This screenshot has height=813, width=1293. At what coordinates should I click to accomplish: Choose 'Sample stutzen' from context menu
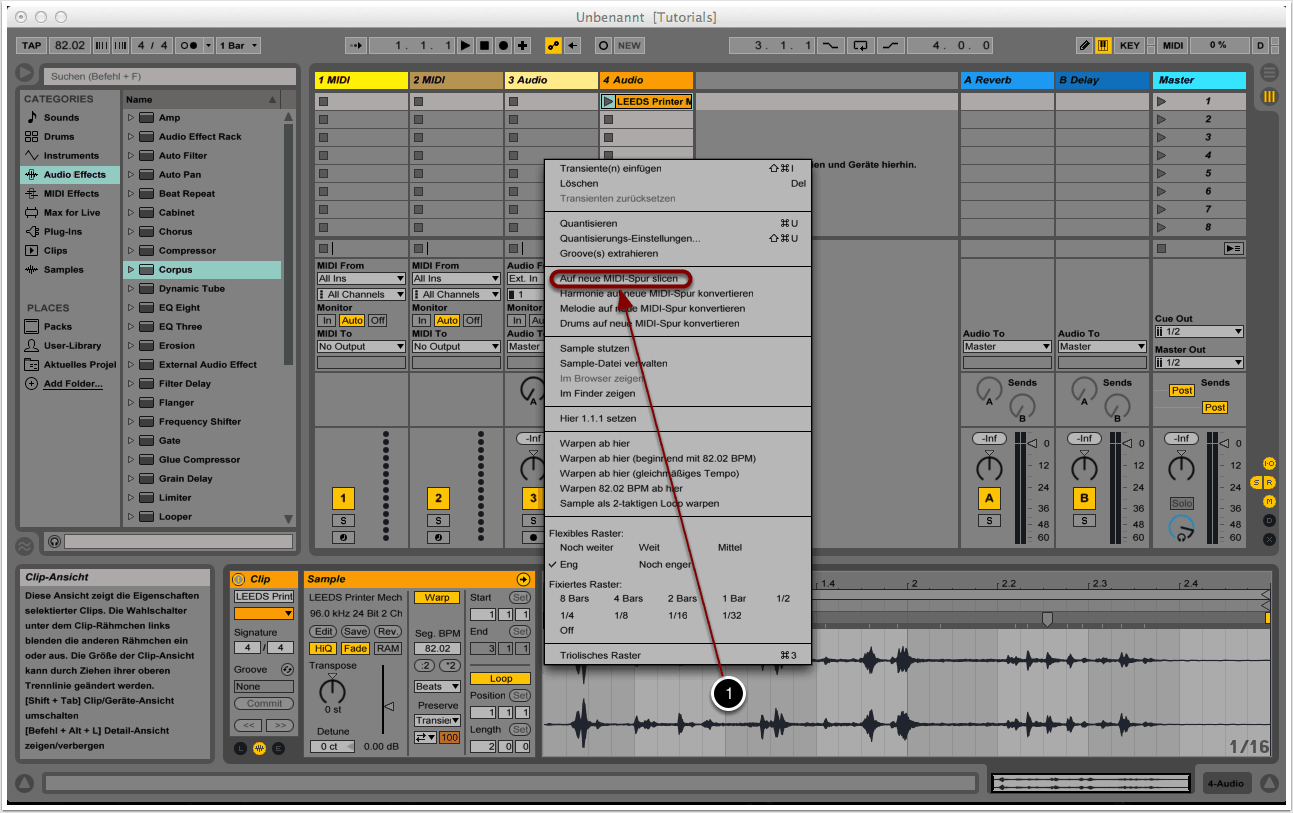tap(594, 348)
